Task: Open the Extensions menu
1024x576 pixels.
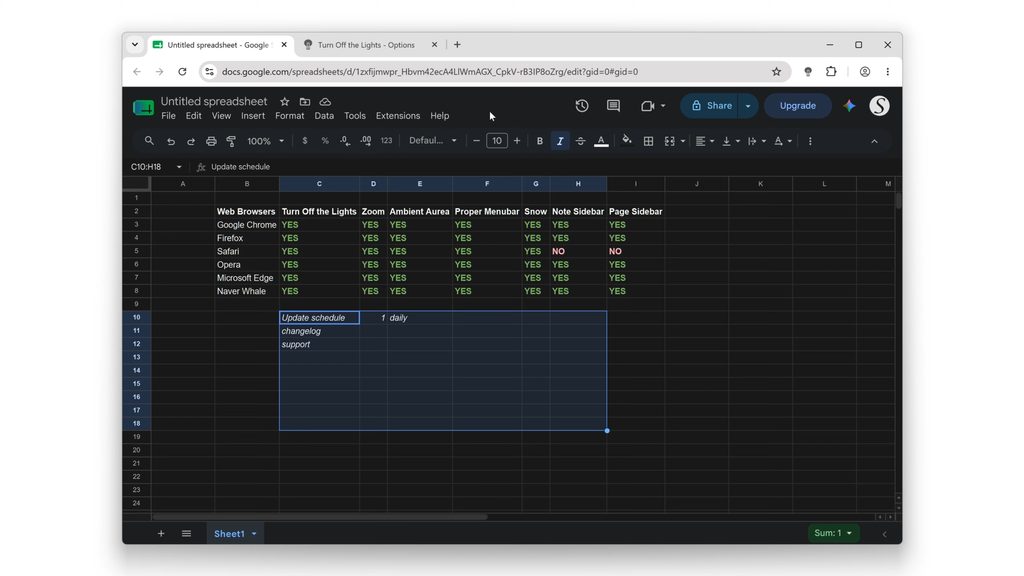Action: coord(398,116)
